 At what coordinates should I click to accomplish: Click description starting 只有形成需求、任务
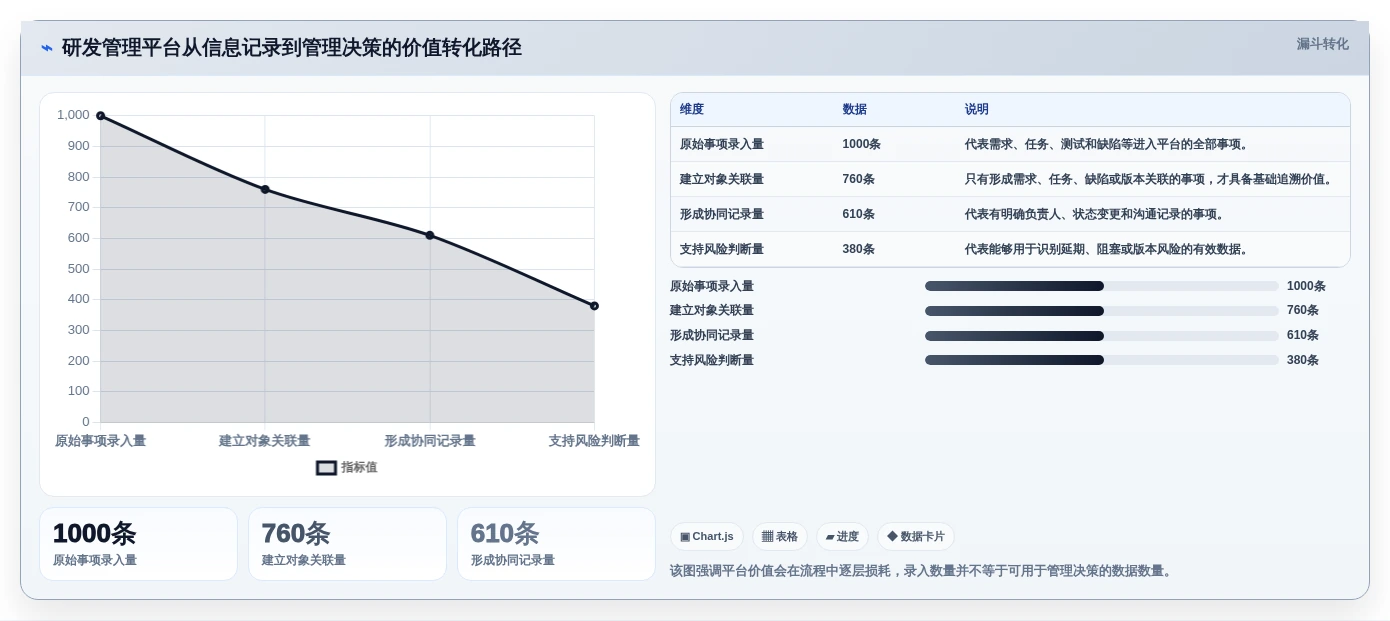tap(1150, 179)
